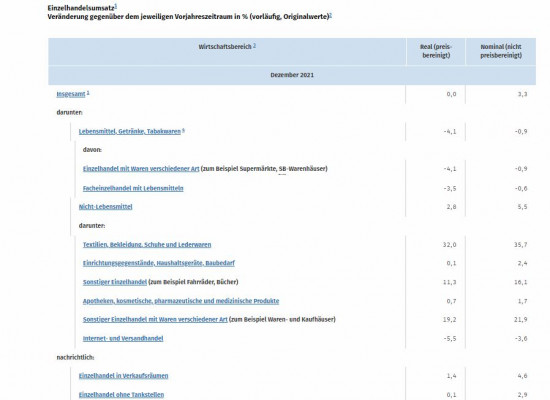Image resolution: width=550 pixels, height=400 pixels.
Task: Open the Sonstiger Einzelhandel link (Fahrräder, Bücher)
Action: pyautogui.click(x=115, y=282)
